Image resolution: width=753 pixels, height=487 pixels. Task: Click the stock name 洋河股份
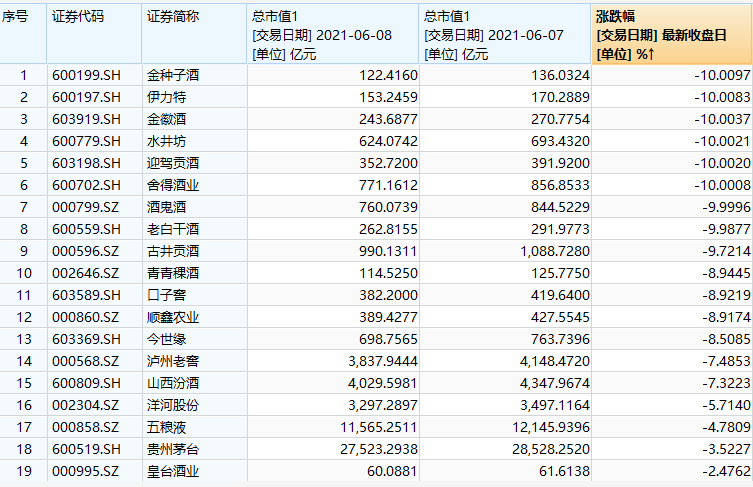pos(173,405)
